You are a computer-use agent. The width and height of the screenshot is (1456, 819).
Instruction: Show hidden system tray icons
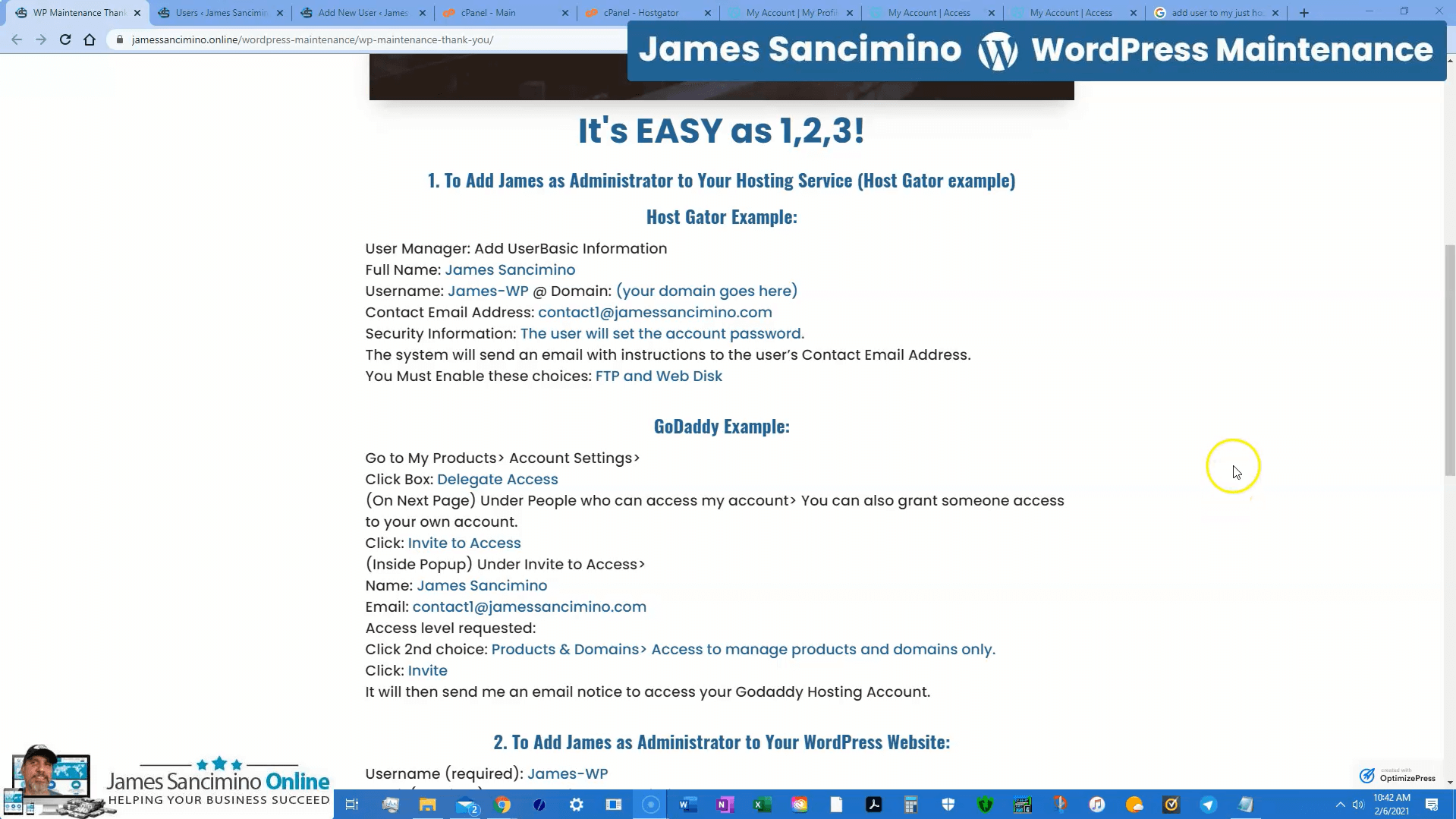(1340, 805)
